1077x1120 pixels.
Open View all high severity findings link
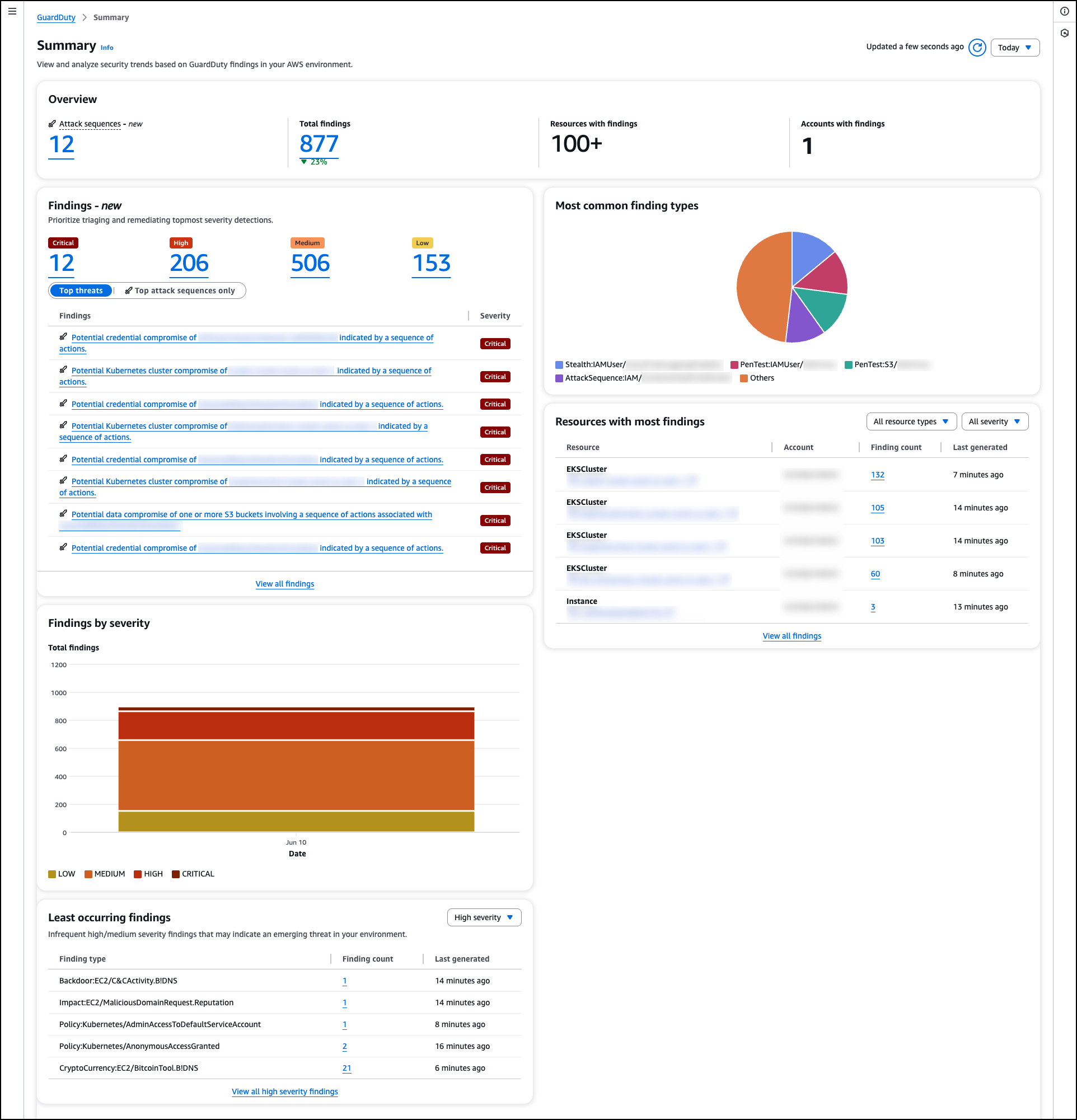coord(284,1091)
